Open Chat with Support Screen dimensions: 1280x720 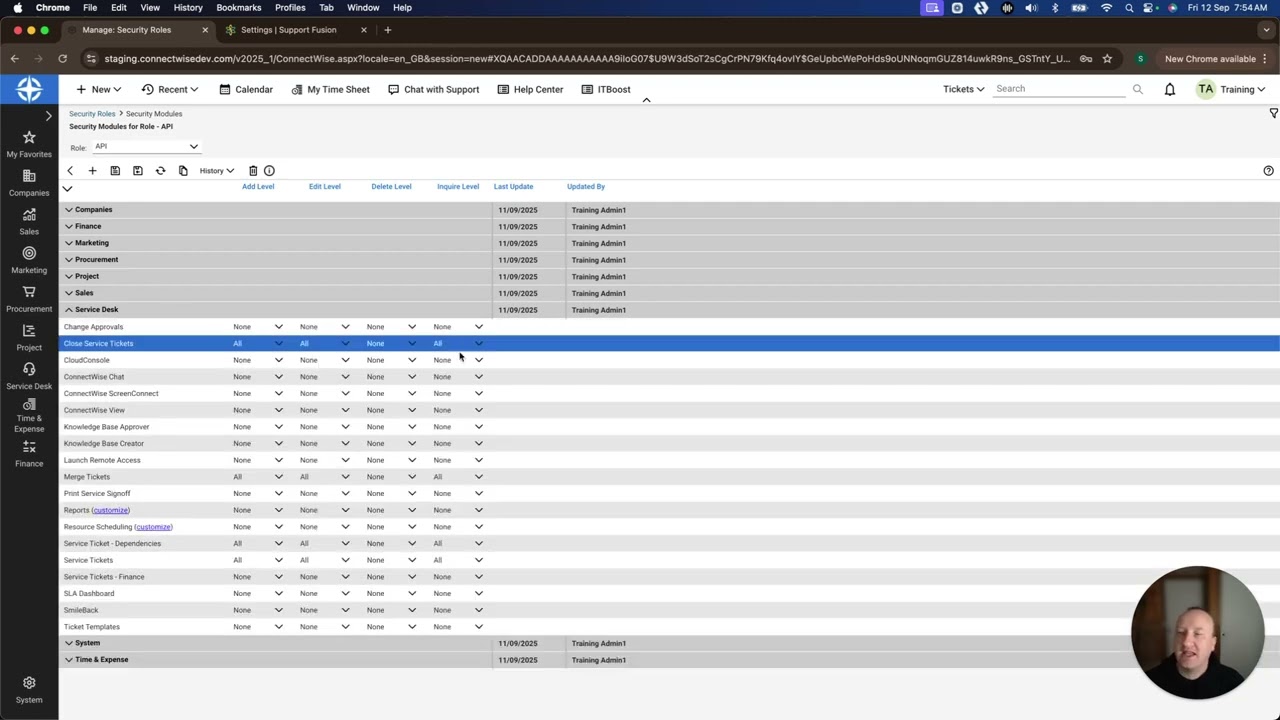click(433, 89)
